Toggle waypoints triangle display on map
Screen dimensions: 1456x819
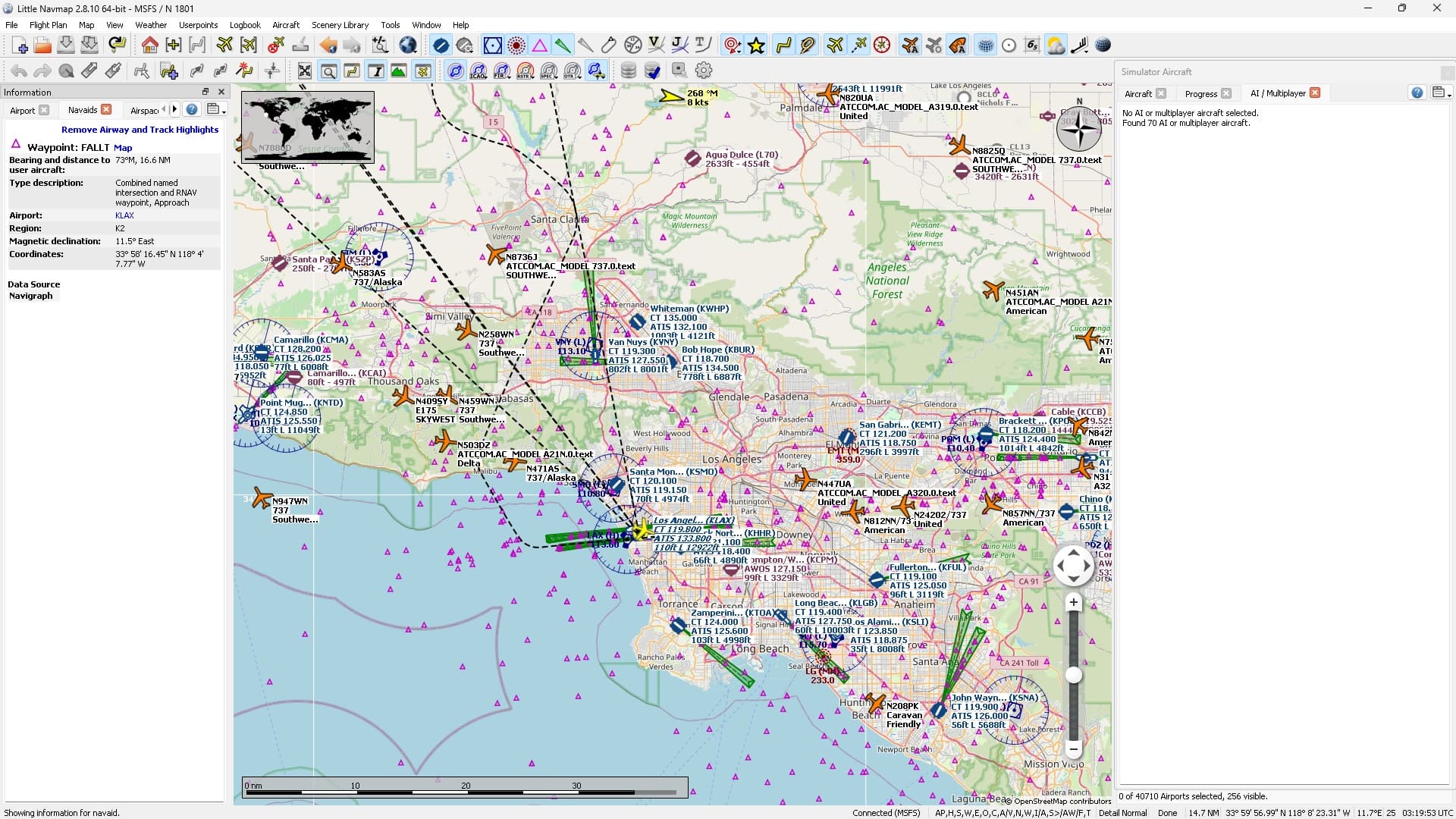(540, 45)
